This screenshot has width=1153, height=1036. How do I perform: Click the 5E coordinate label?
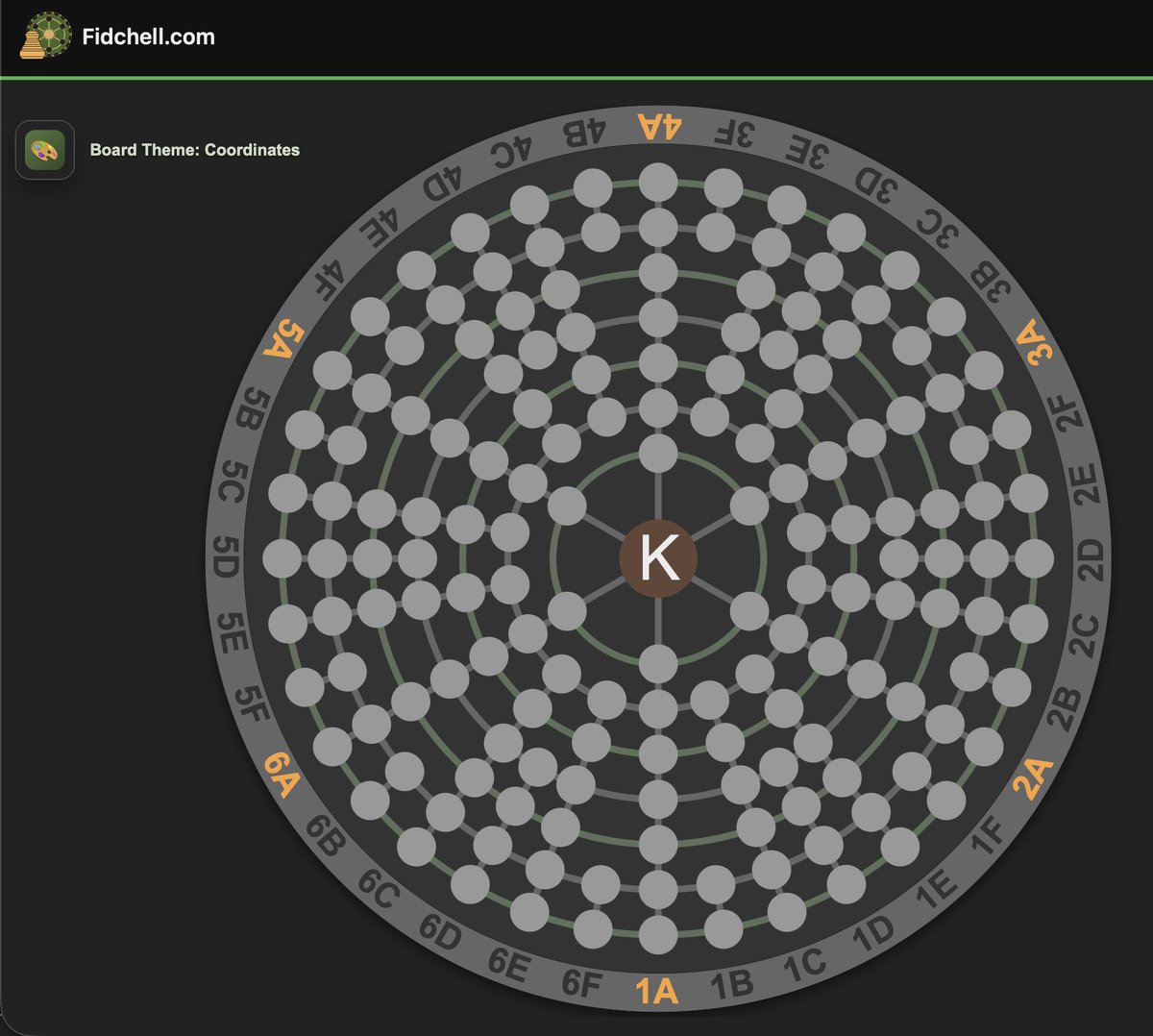point(232,632)
